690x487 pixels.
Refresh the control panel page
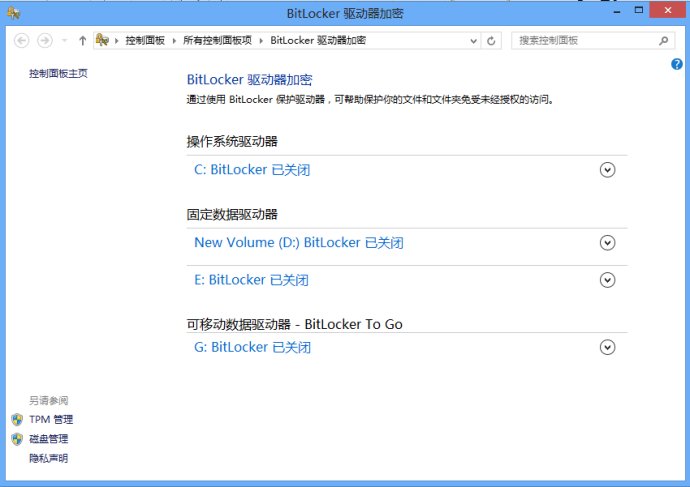point(491,41)
